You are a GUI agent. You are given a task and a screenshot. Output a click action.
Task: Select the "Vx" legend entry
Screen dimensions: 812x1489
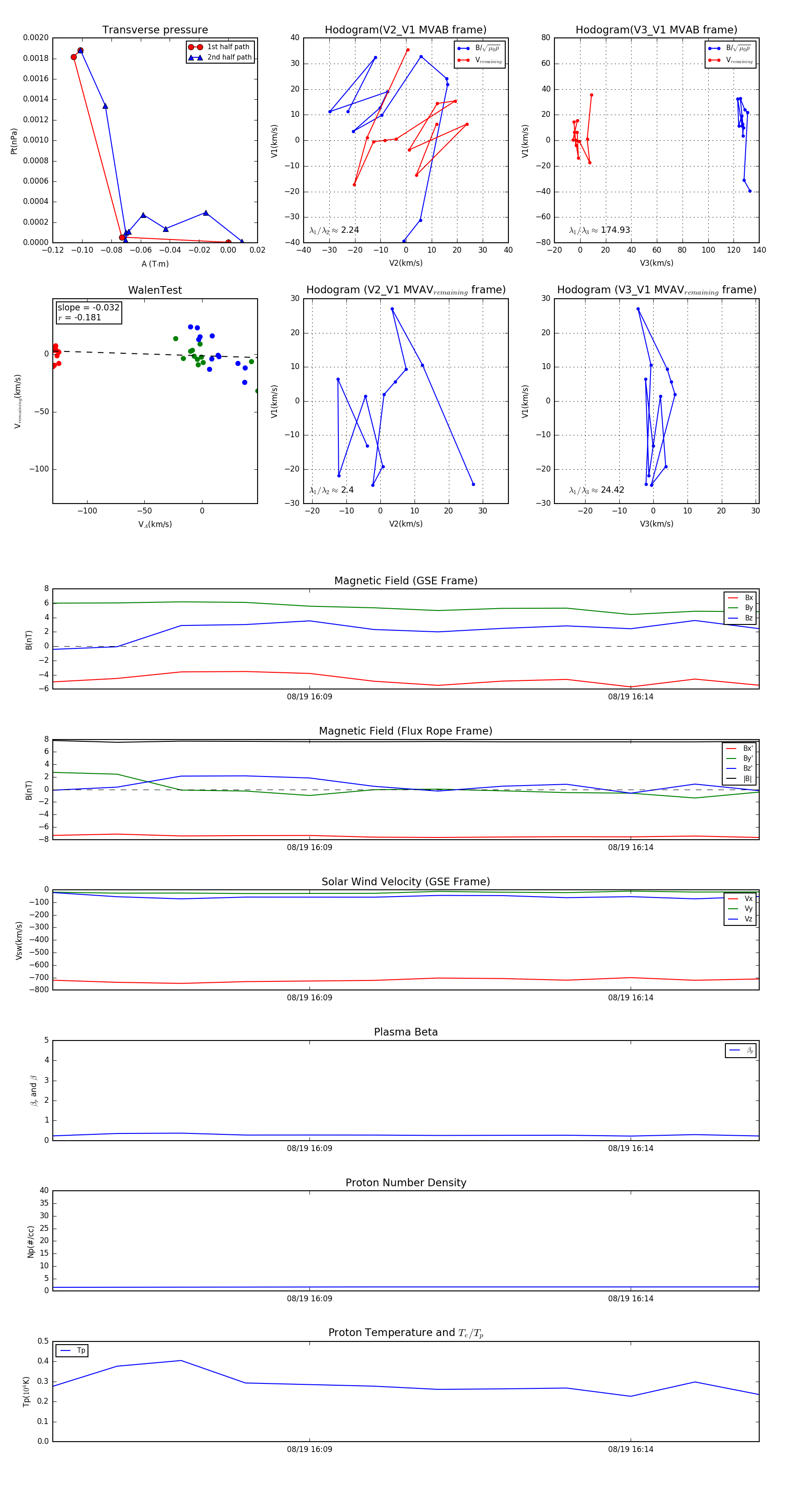pos(741,898)
